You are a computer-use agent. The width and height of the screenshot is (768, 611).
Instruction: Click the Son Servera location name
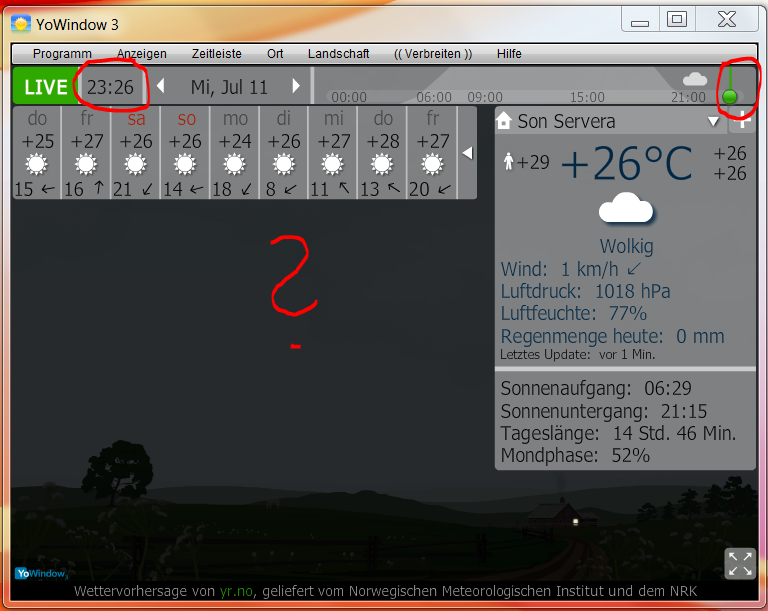[566, 121]
